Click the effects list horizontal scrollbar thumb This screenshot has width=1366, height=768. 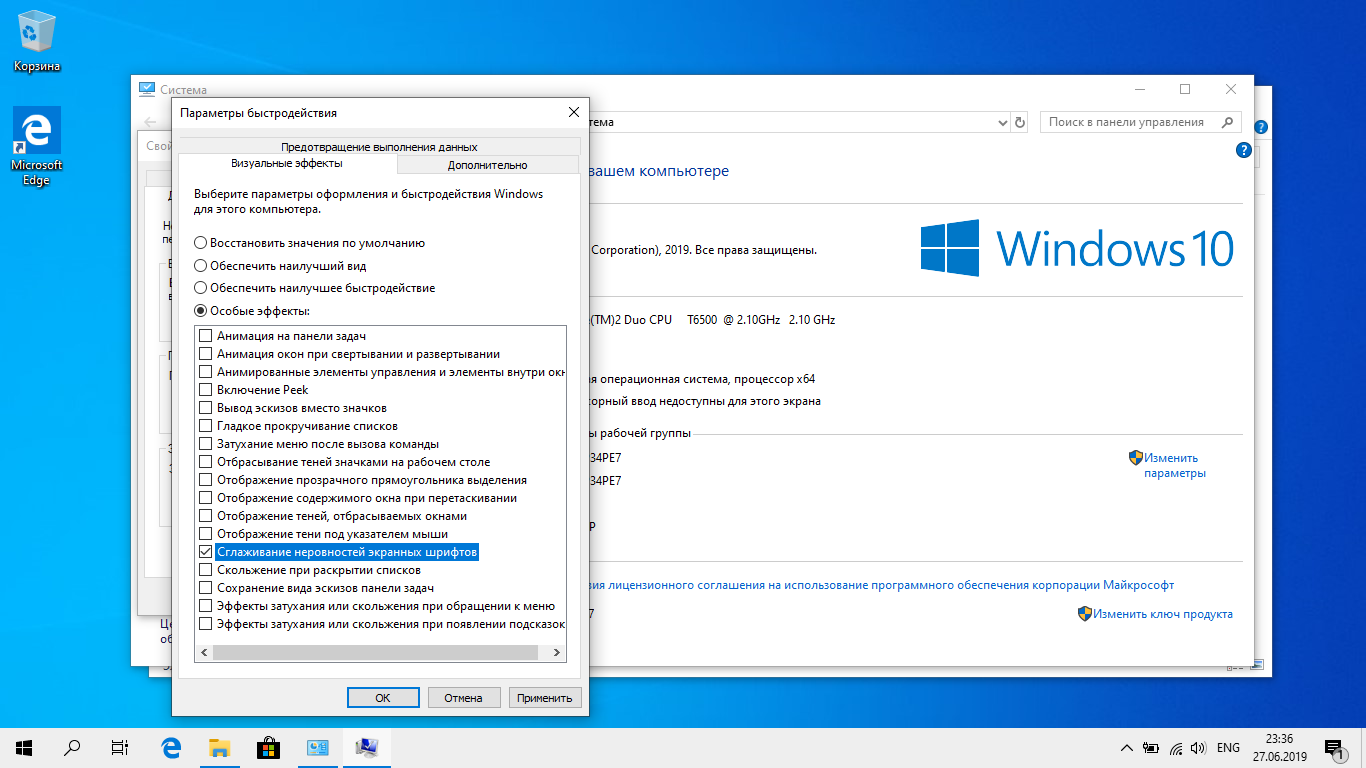click(x=375, y=653)
